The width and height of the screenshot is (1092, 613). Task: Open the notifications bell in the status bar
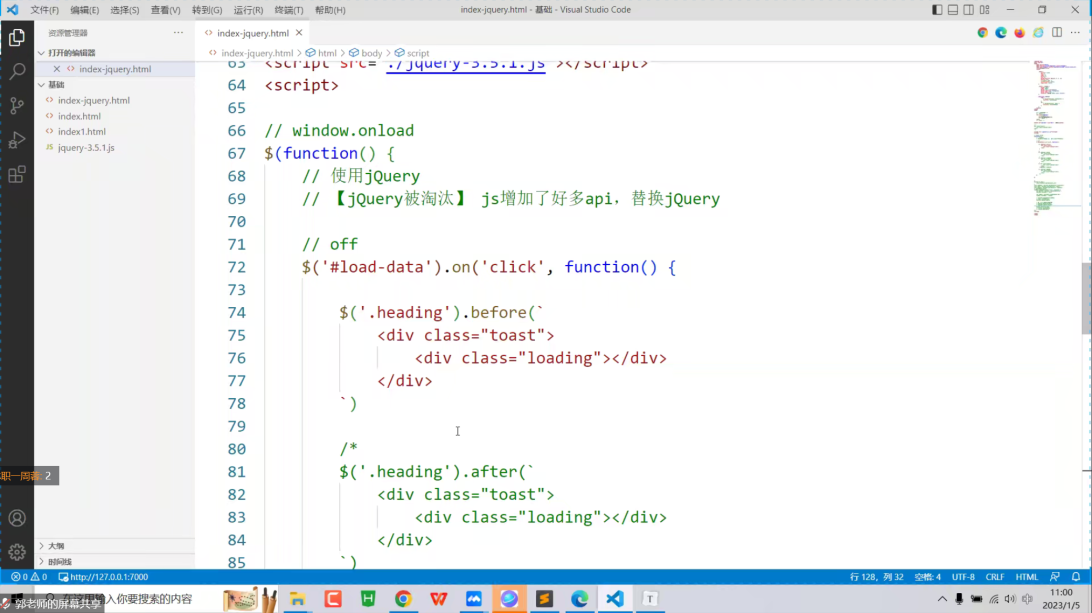(x=1076, y=577)
